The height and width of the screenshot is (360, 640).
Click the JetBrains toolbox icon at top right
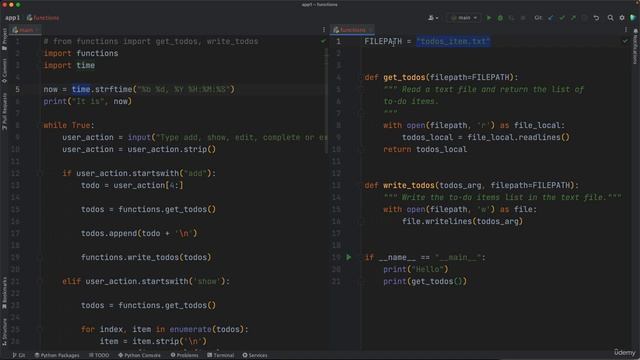point(633,18)
